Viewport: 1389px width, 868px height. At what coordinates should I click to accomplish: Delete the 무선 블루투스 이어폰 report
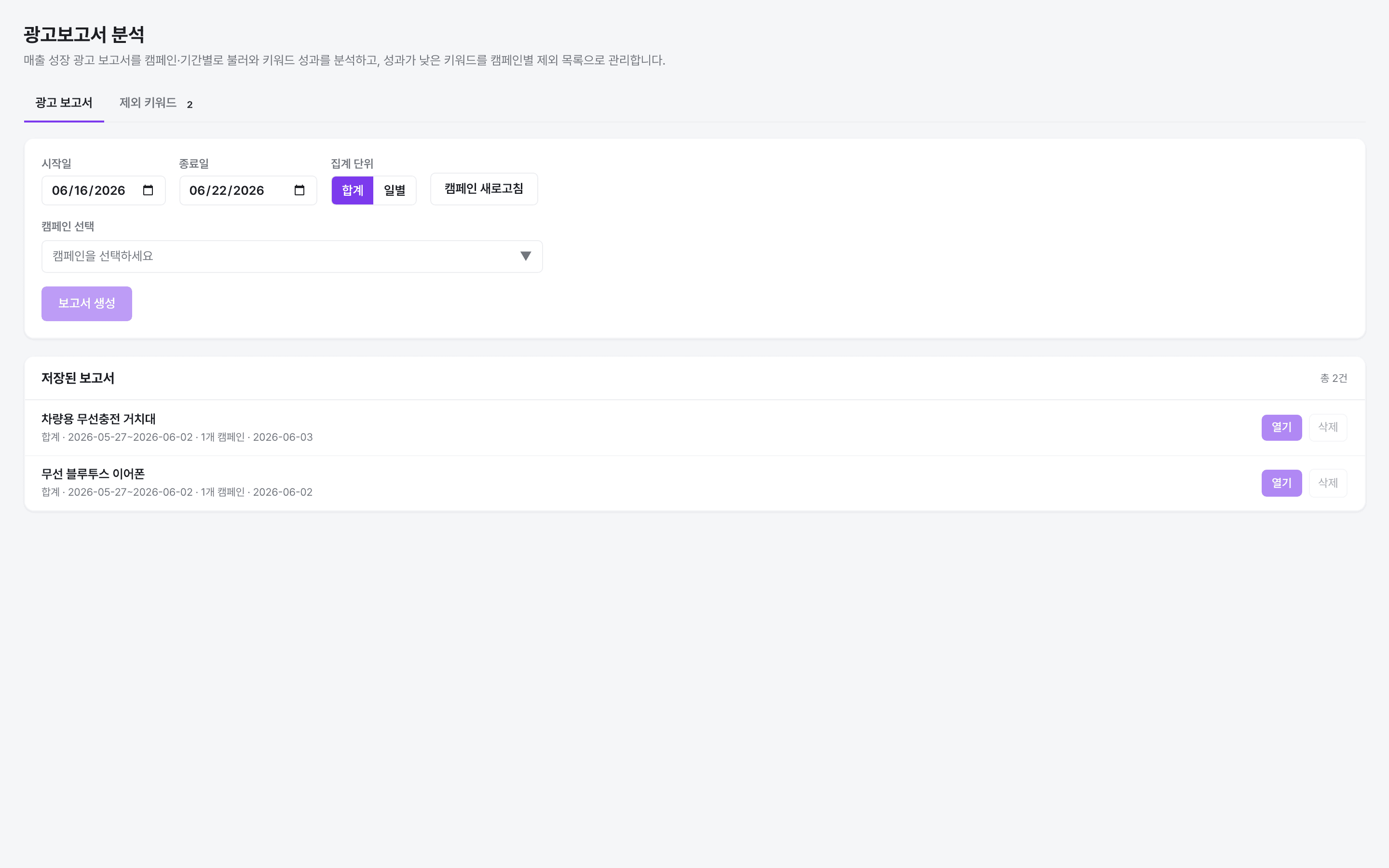[x=1328, y=483]
